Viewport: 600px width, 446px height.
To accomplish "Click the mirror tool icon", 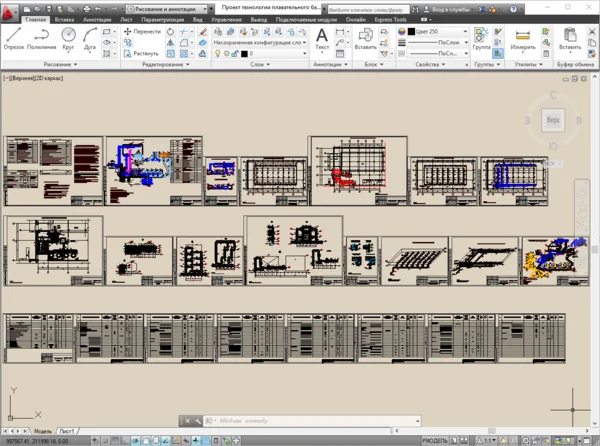I will tap(171, 42).
